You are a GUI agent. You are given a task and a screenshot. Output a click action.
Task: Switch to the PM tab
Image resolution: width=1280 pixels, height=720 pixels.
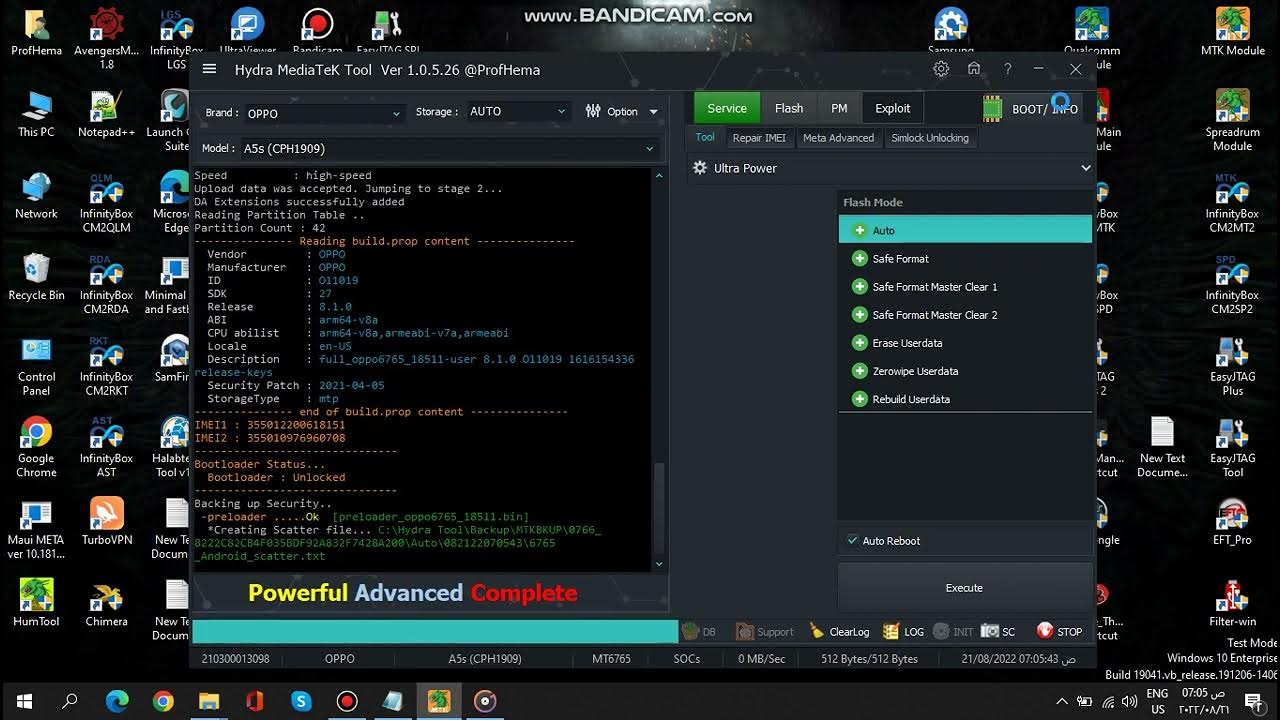coord(839,108)
